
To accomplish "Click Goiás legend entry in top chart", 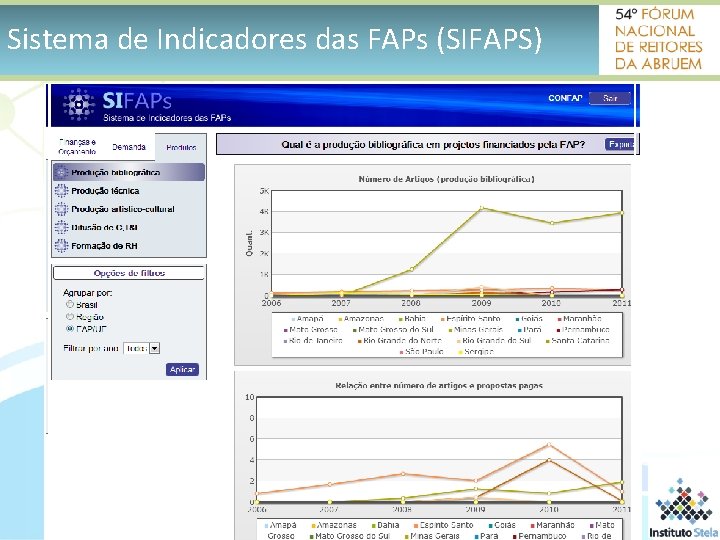I will (529, 318).
